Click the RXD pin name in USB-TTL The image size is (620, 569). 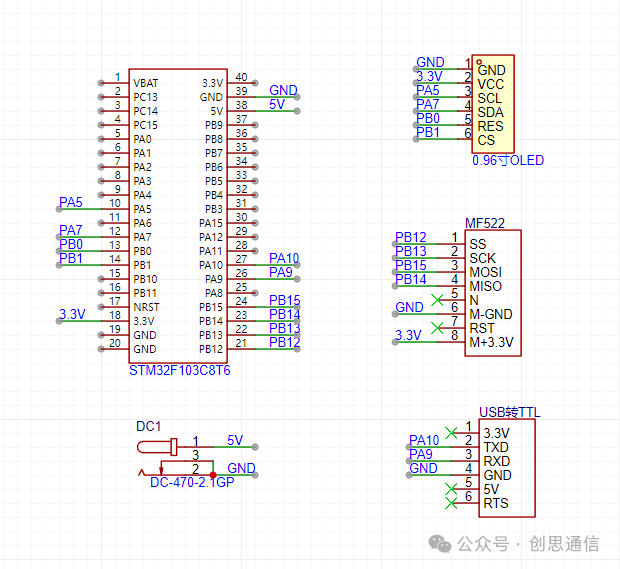[497, 461]
